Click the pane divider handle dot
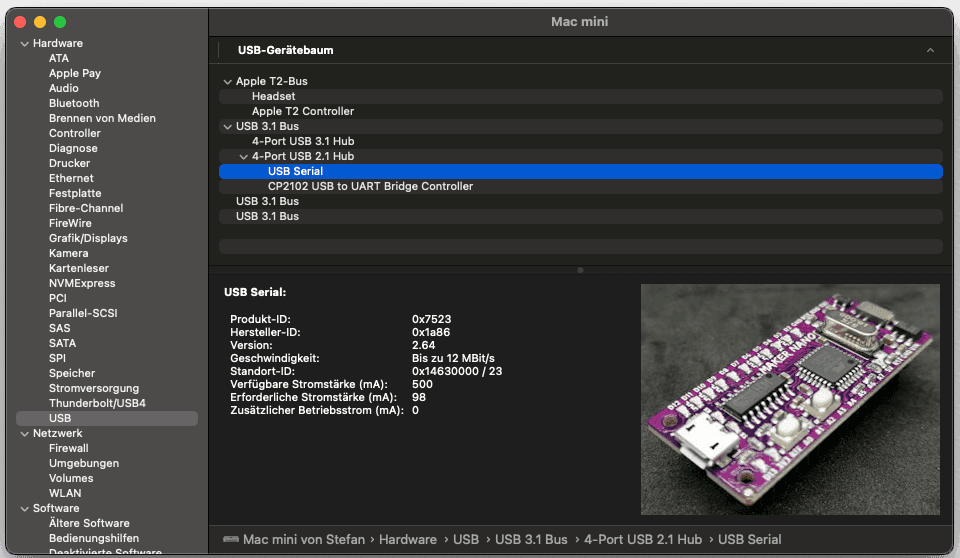The image size is (960, 558). (x=580, y=270)
